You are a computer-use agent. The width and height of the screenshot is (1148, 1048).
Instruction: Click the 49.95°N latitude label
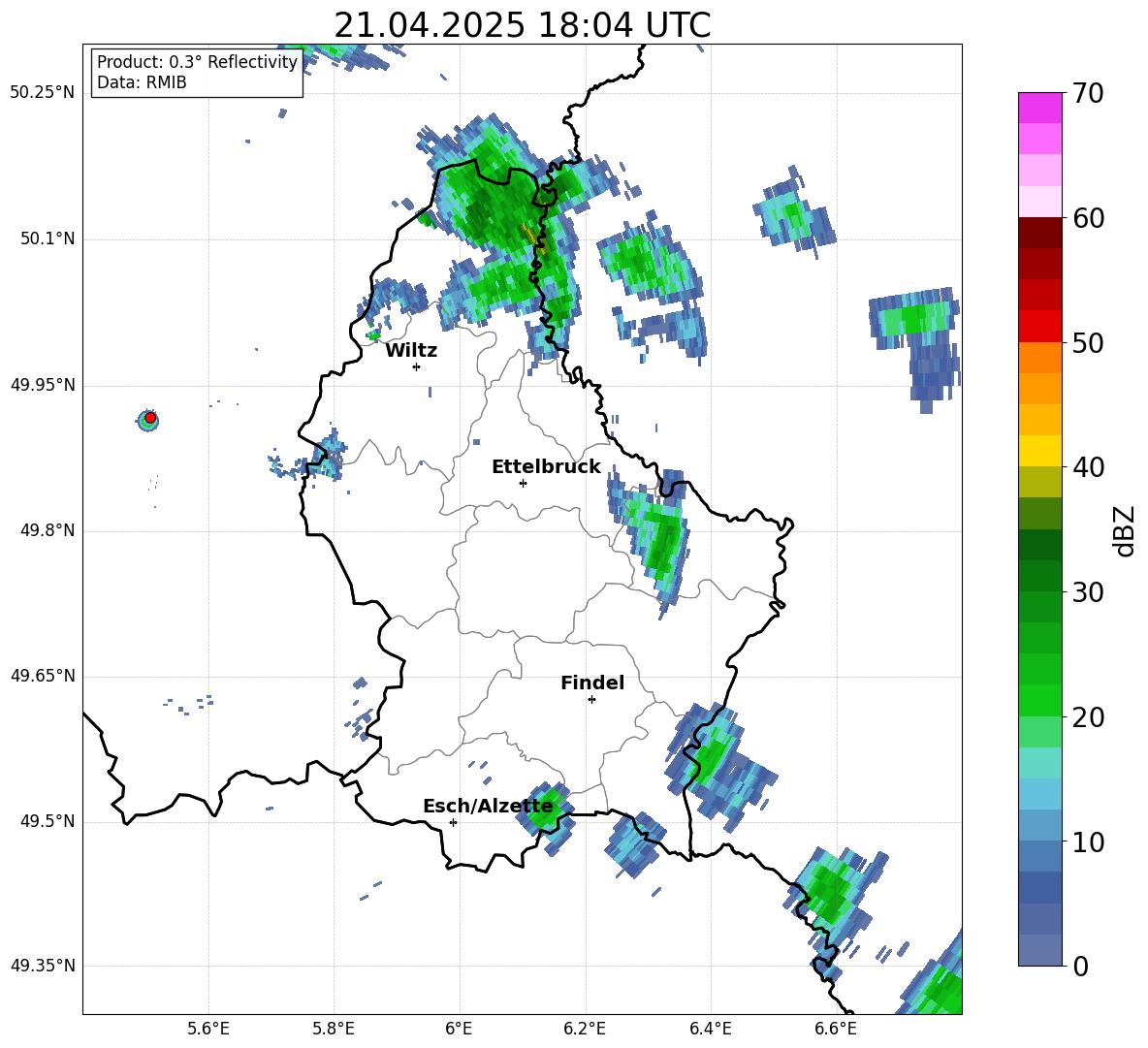click(x=43, y=385)
